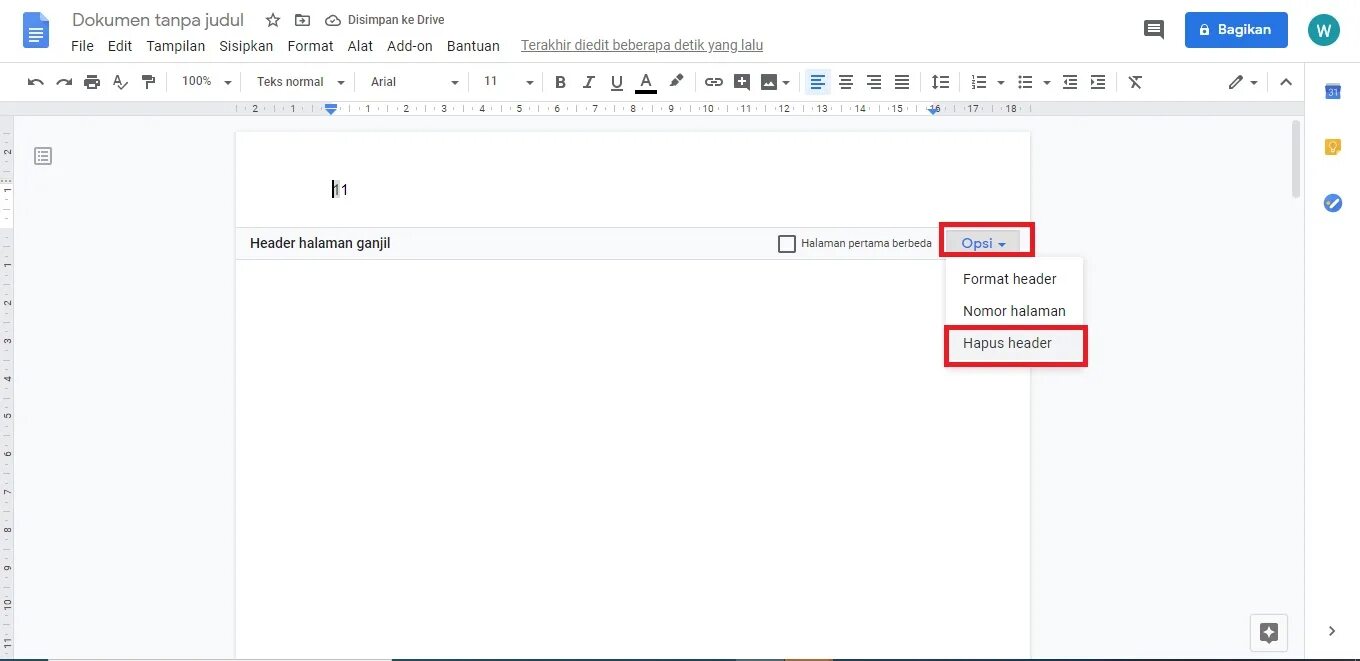Click the Redo arrow icon
This screenshot has width=1360, height=661.
pos(64,82)
